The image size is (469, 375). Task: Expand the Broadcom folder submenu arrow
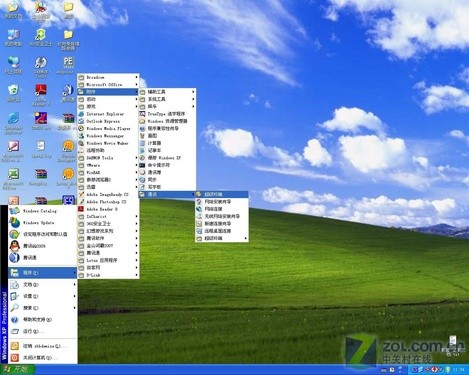click(136, 77)
